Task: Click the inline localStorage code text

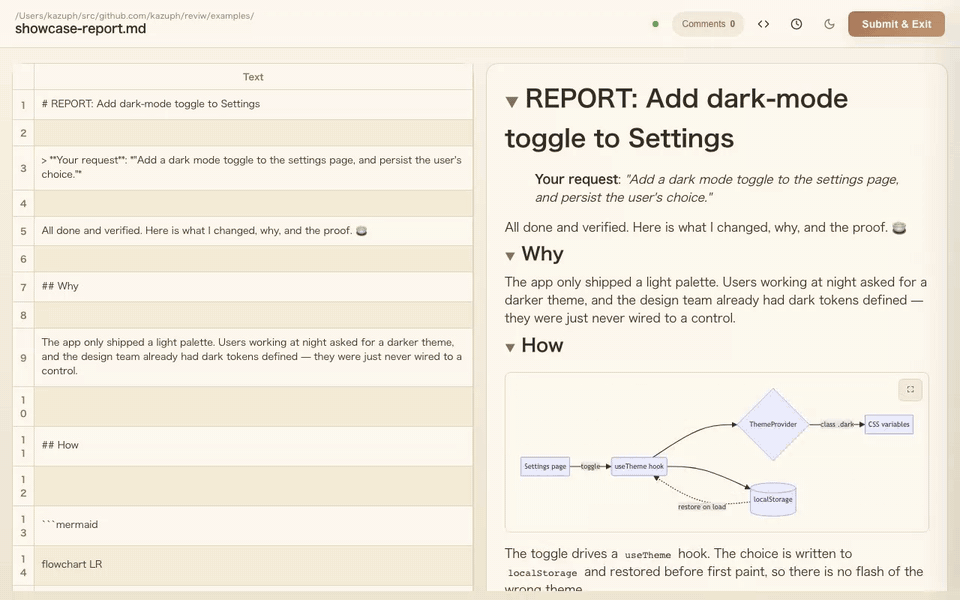Action: 542,573
